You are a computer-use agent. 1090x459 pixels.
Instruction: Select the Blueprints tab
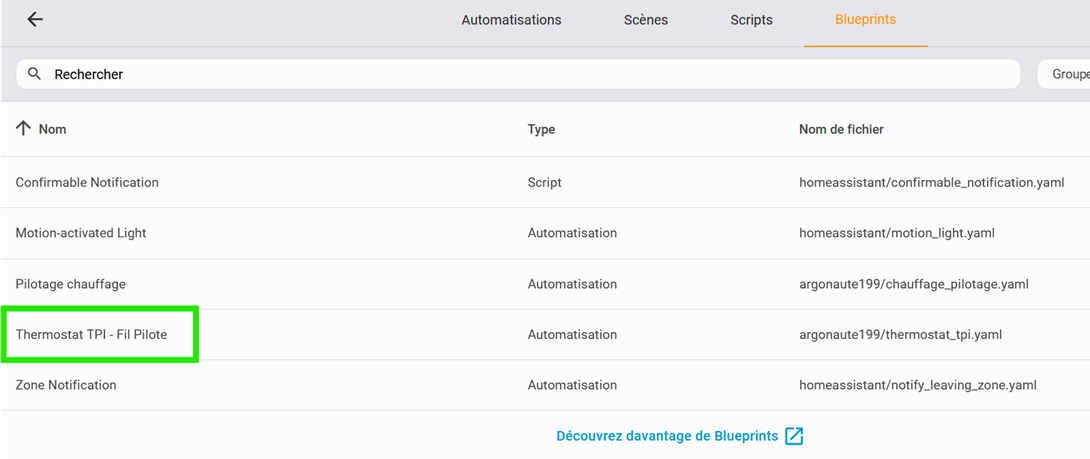[865, 20]
